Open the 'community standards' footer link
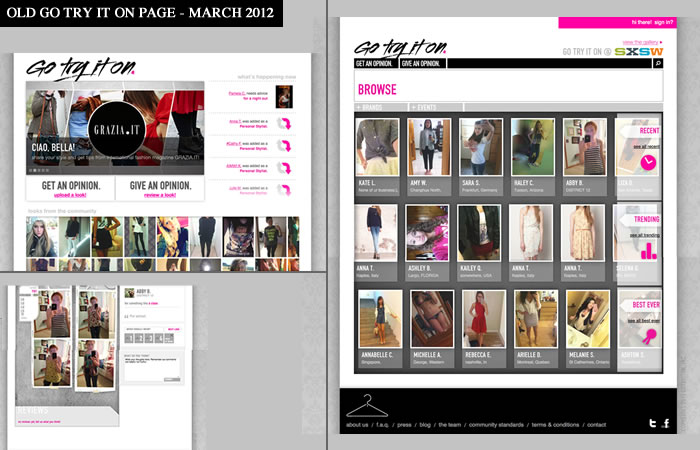 tap(496, 425)
